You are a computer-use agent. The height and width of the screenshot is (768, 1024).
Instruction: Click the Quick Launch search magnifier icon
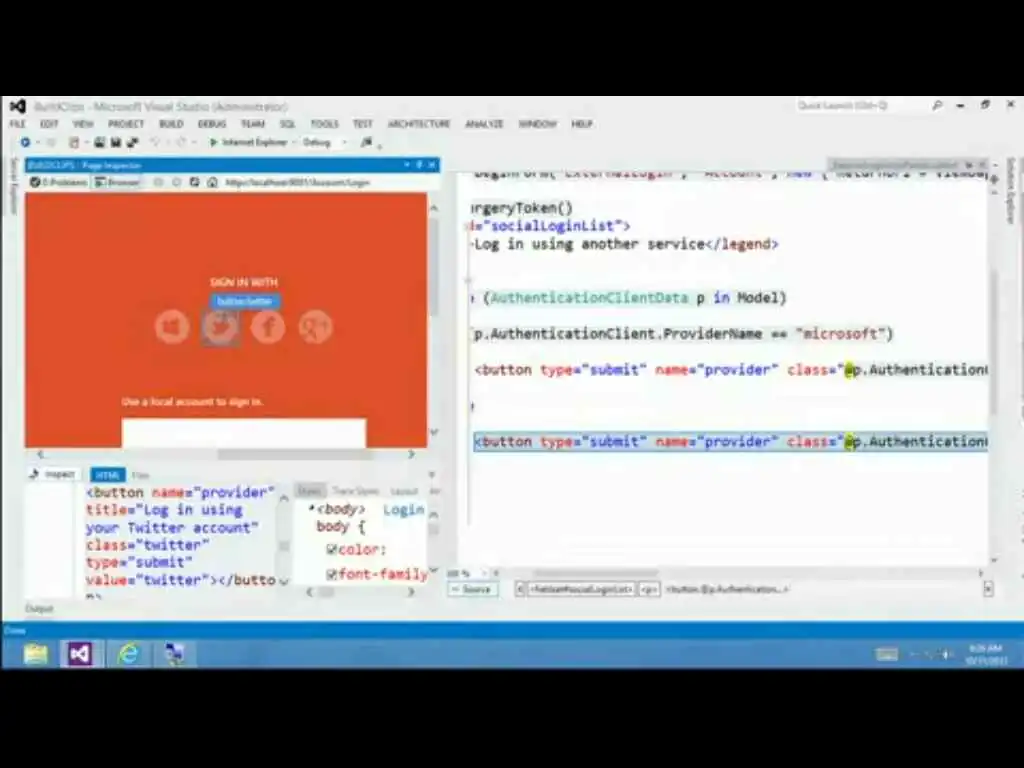point(937,106)
